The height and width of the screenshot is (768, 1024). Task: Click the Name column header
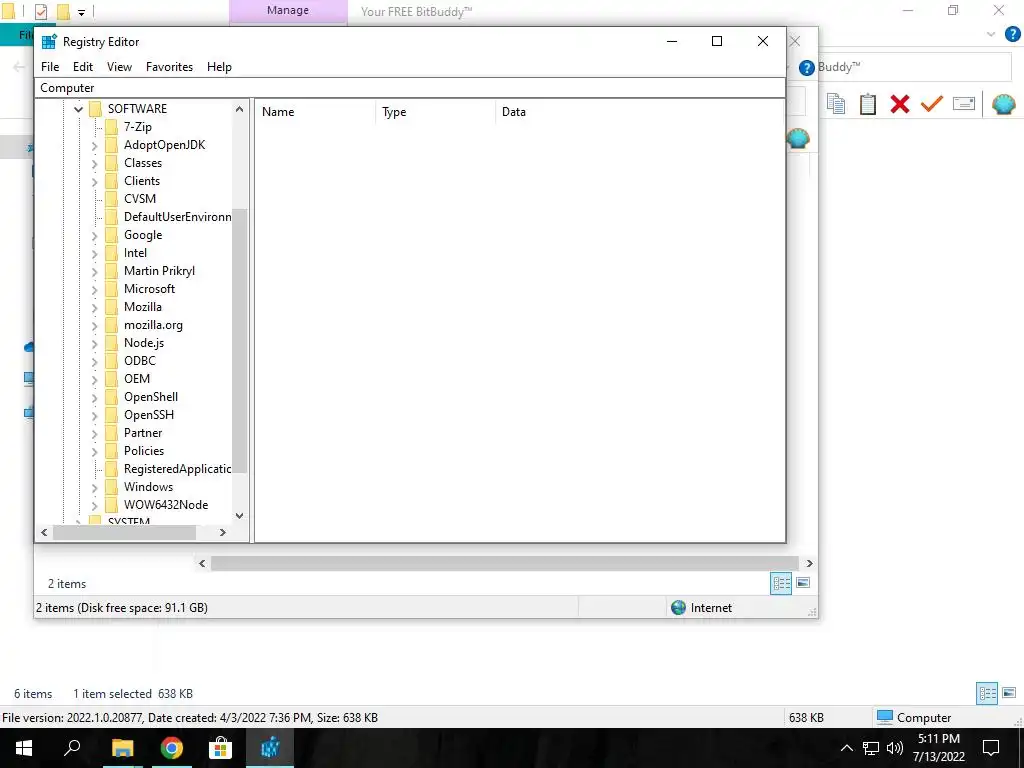pyautogui.click(x=315, y=112)
